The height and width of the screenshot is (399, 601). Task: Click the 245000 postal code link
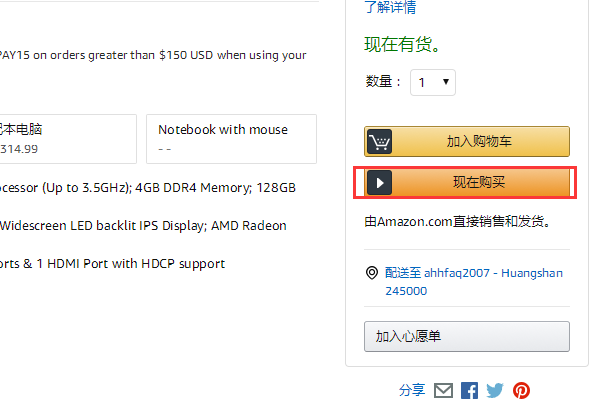coord(406,291)
